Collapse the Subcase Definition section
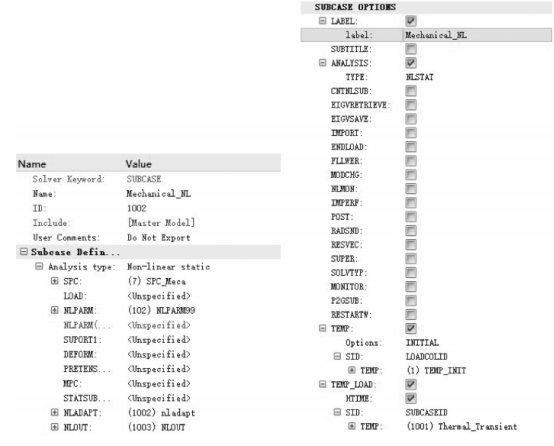Screen dimensions: 554x446 24,252
